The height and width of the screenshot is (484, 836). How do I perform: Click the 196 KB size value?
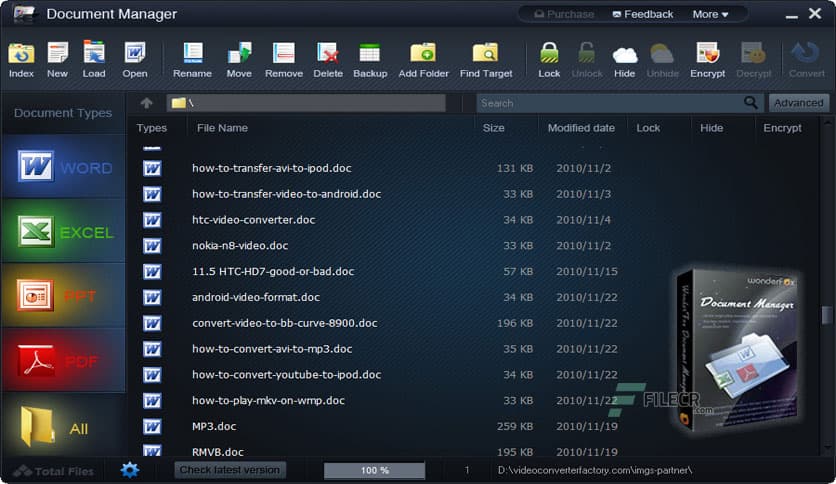coord(515,323)
